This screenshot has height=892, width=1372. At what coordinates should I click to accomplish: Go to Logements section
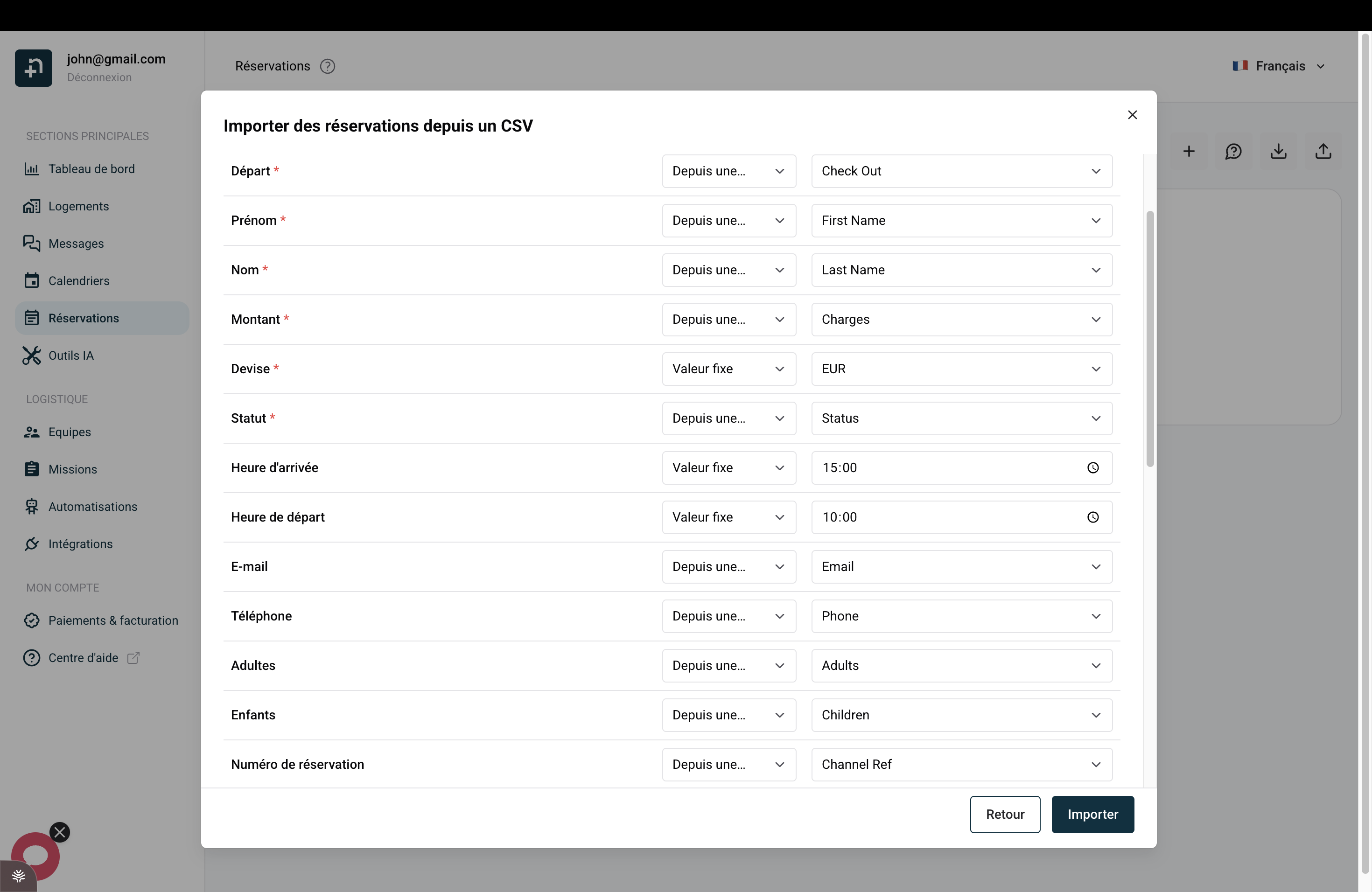[102, 206]
